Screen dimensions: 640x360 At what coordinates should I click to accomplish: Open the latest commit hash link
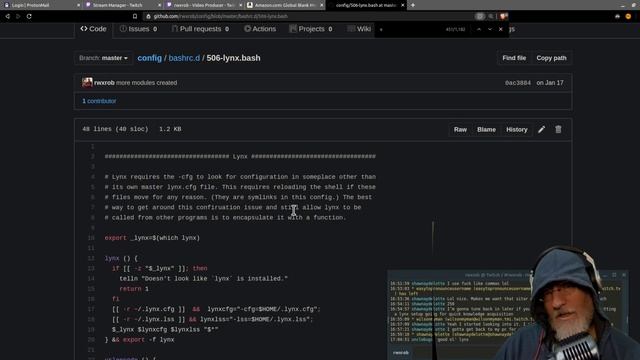point(518,83)
